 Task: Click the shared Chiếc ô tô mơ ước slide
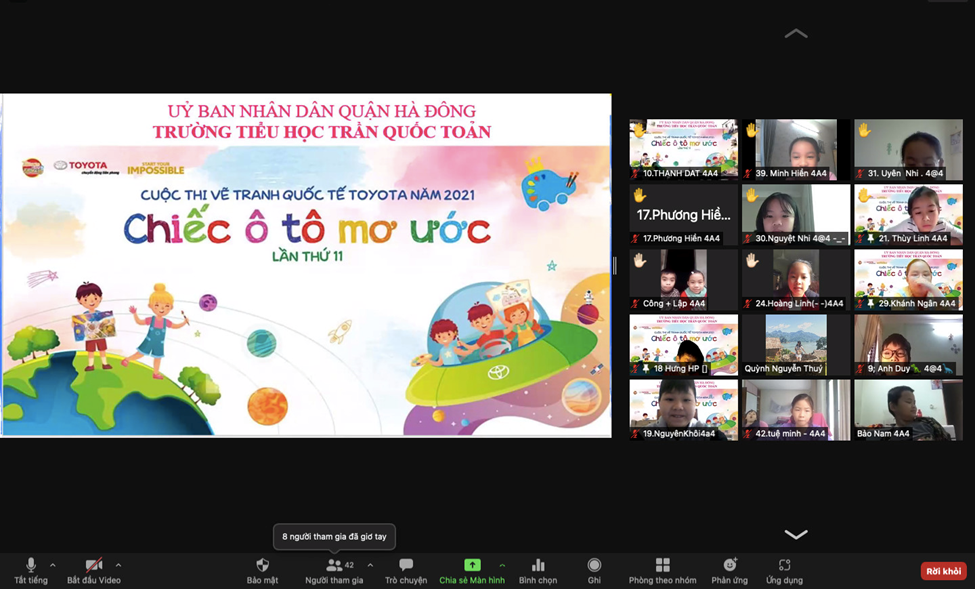306,266
